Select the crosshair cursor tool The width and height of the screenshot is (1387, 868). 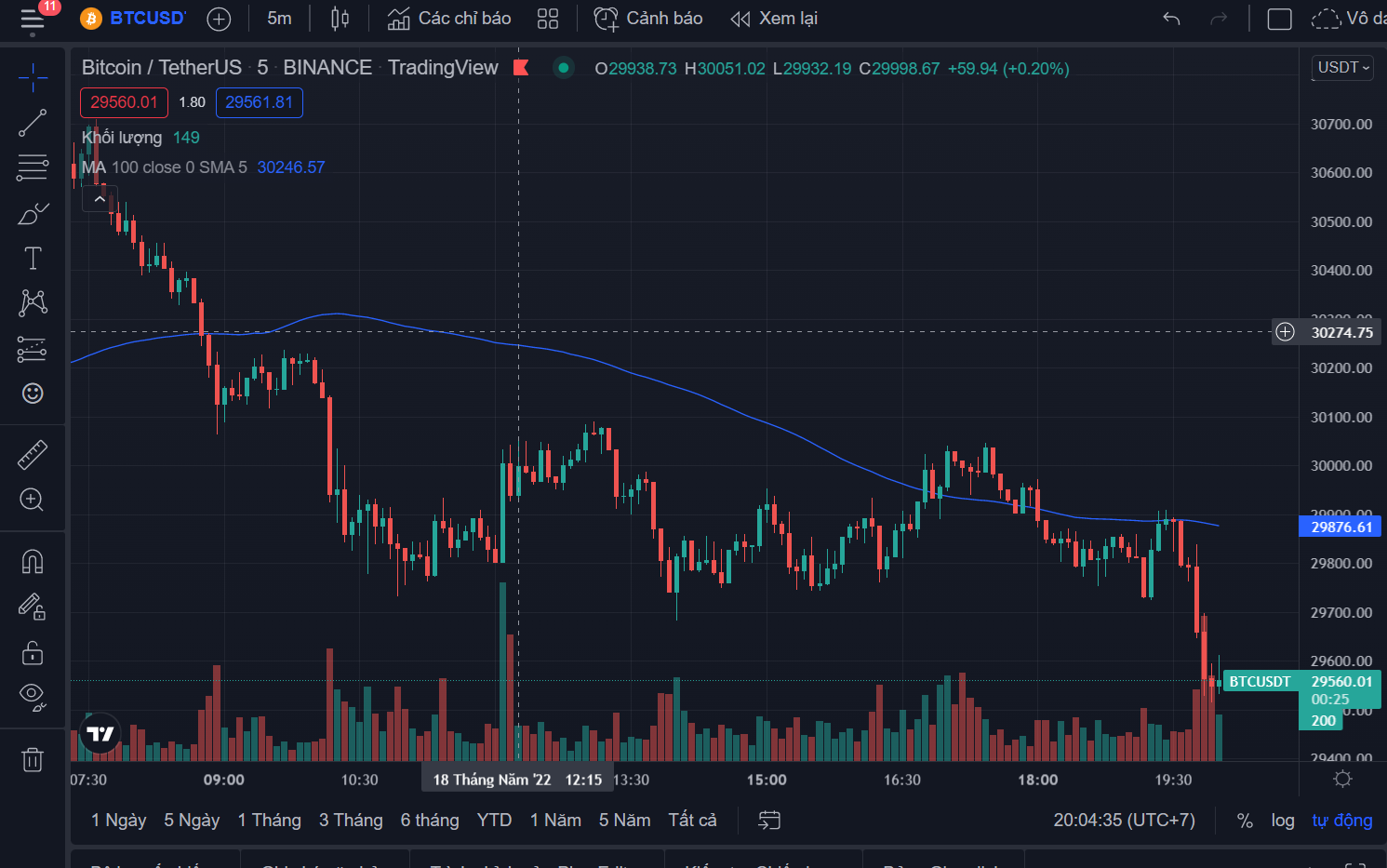(33, 77)
